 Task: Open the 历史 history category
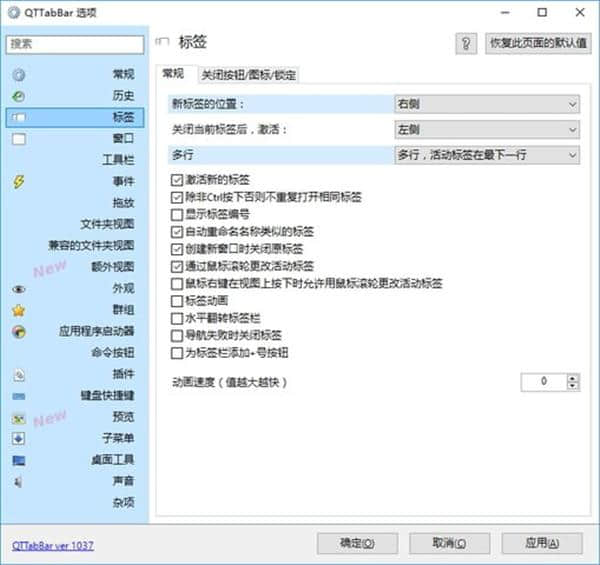coord(75,96)
